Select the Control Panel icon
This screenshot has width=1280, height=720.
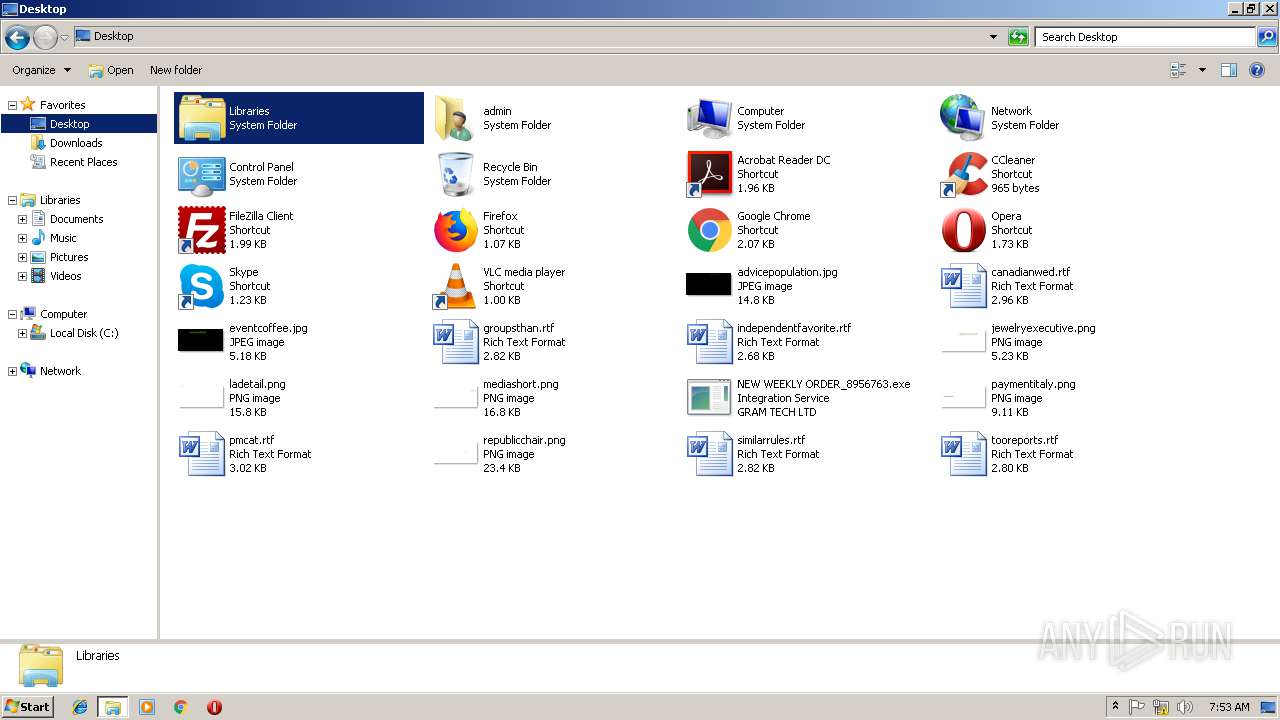pyautogui.click(x=201, y=174)
